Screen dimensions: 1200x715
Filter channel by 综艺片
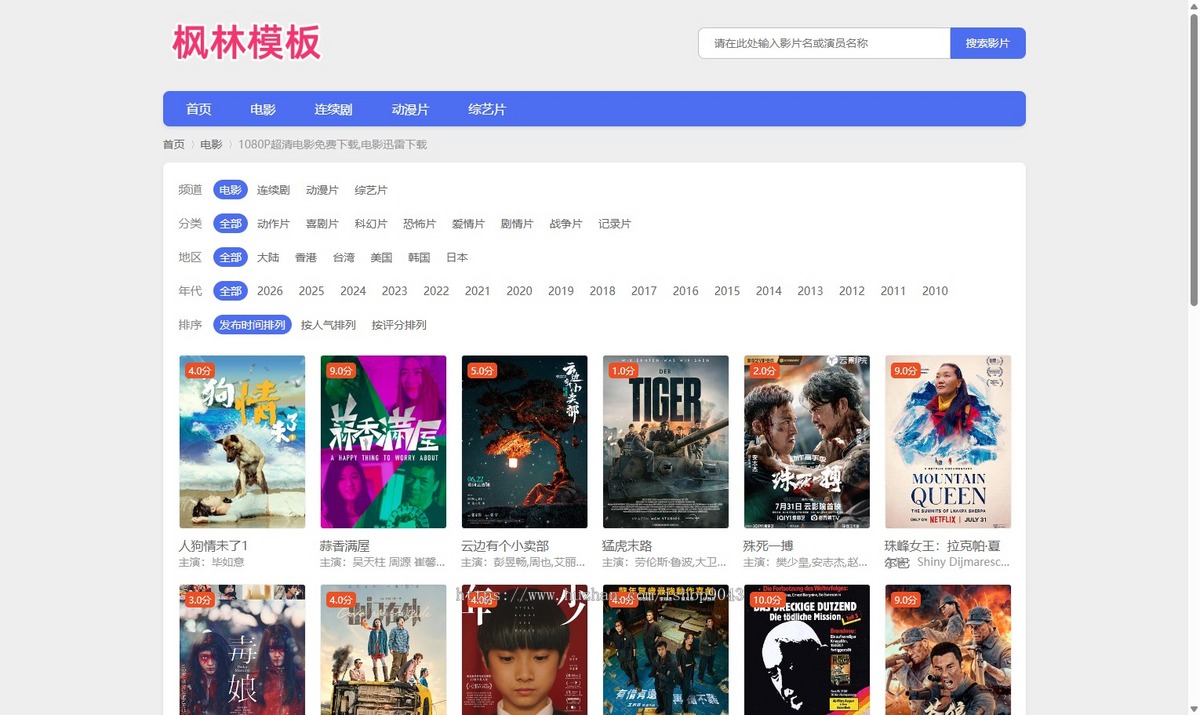coord(371,190)
